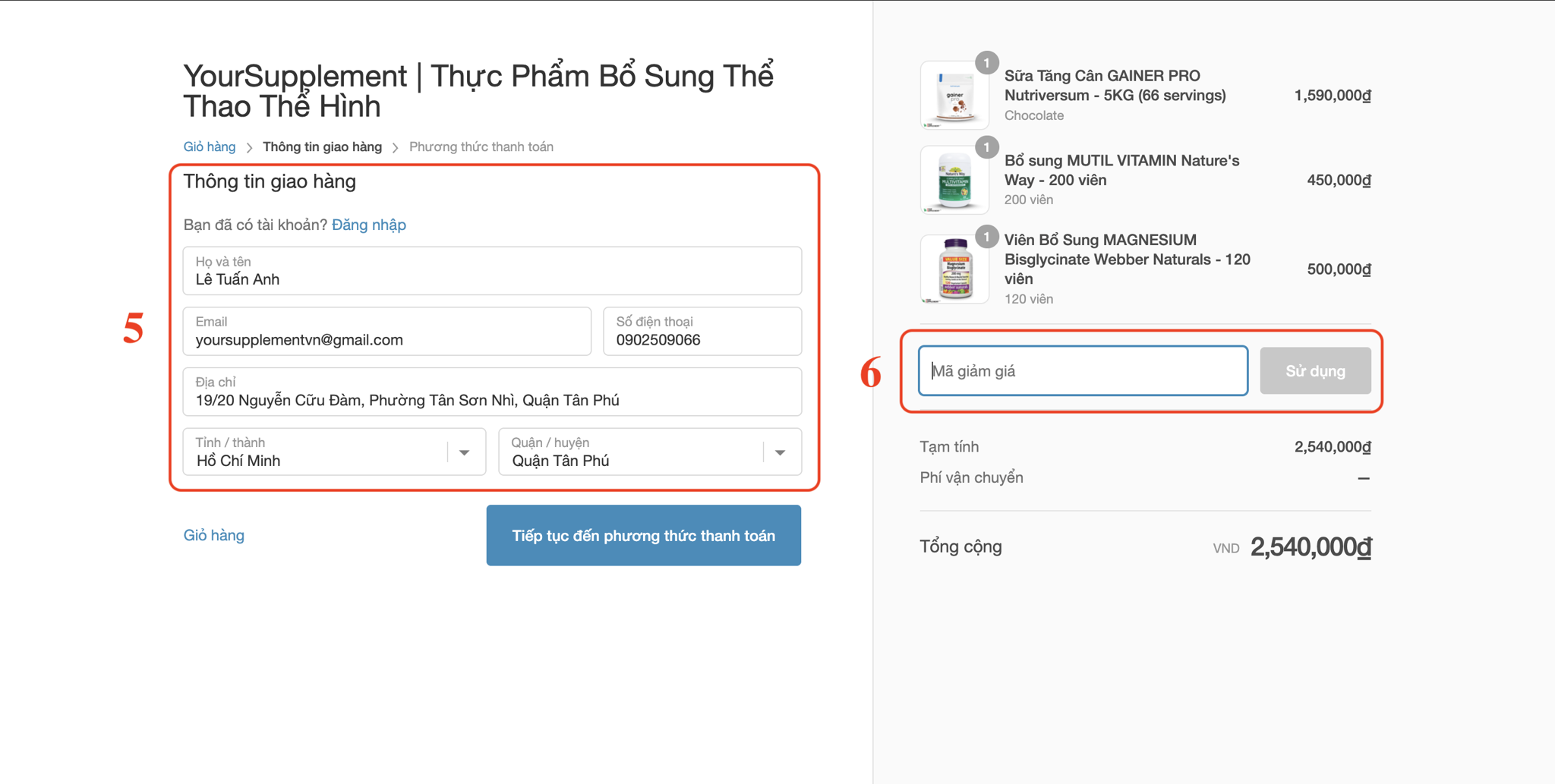Click the Họ và tên field
Screen dimensions: 1555x784
coord(492,272)
